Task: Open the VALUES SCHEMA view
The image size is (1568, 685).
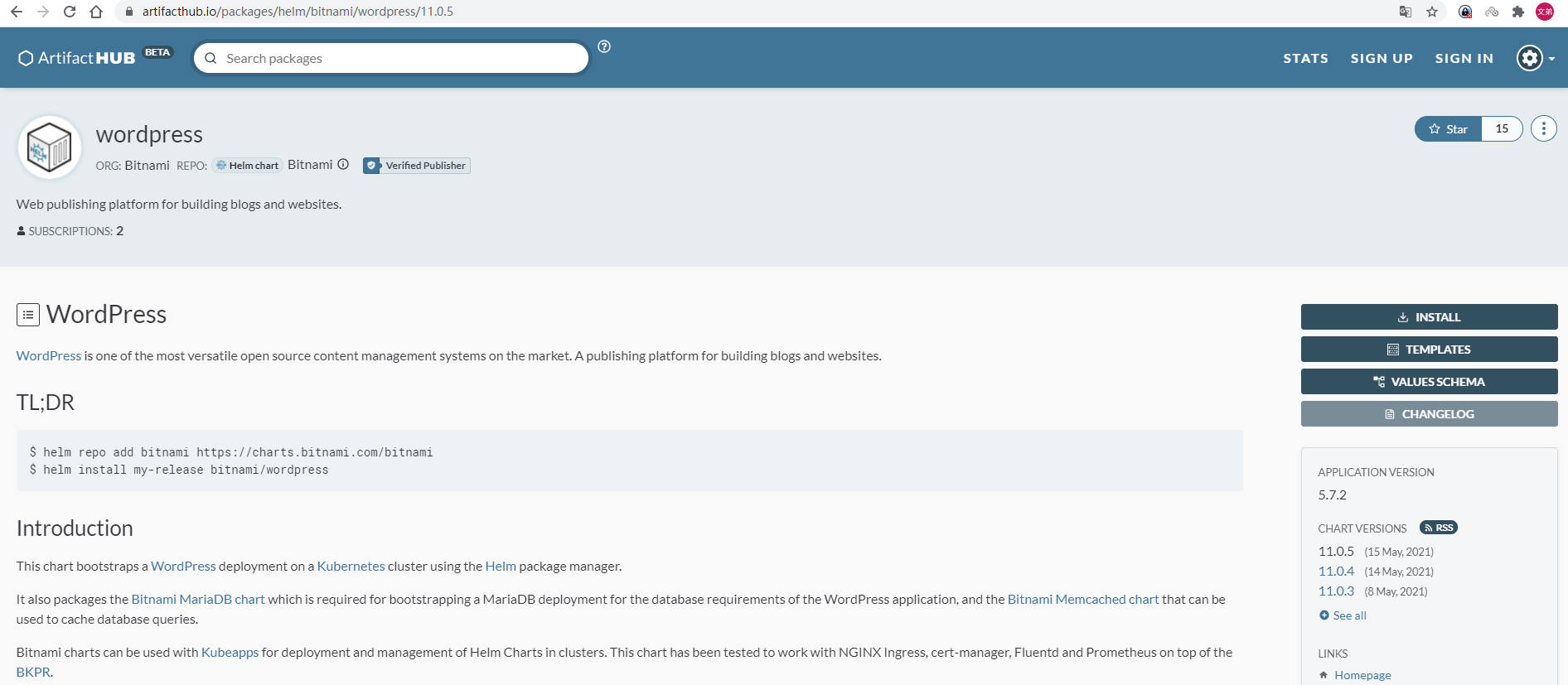Action: click(1429, 382)
